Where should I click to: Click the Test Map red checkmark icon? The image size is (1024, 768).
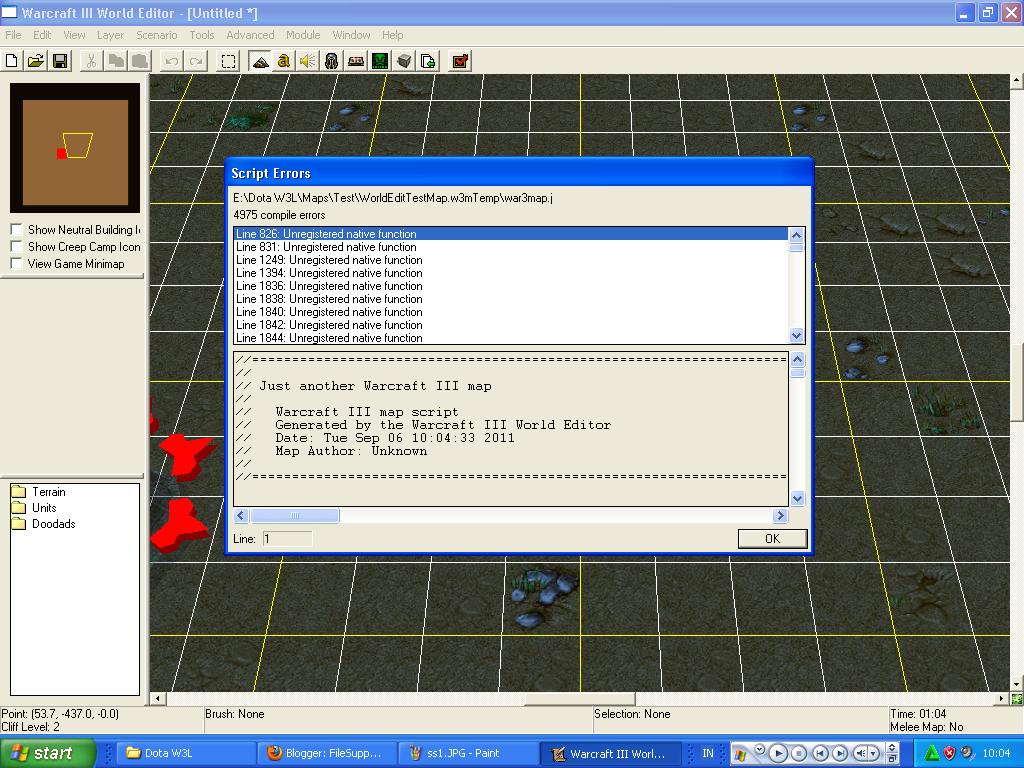[460, 61]
